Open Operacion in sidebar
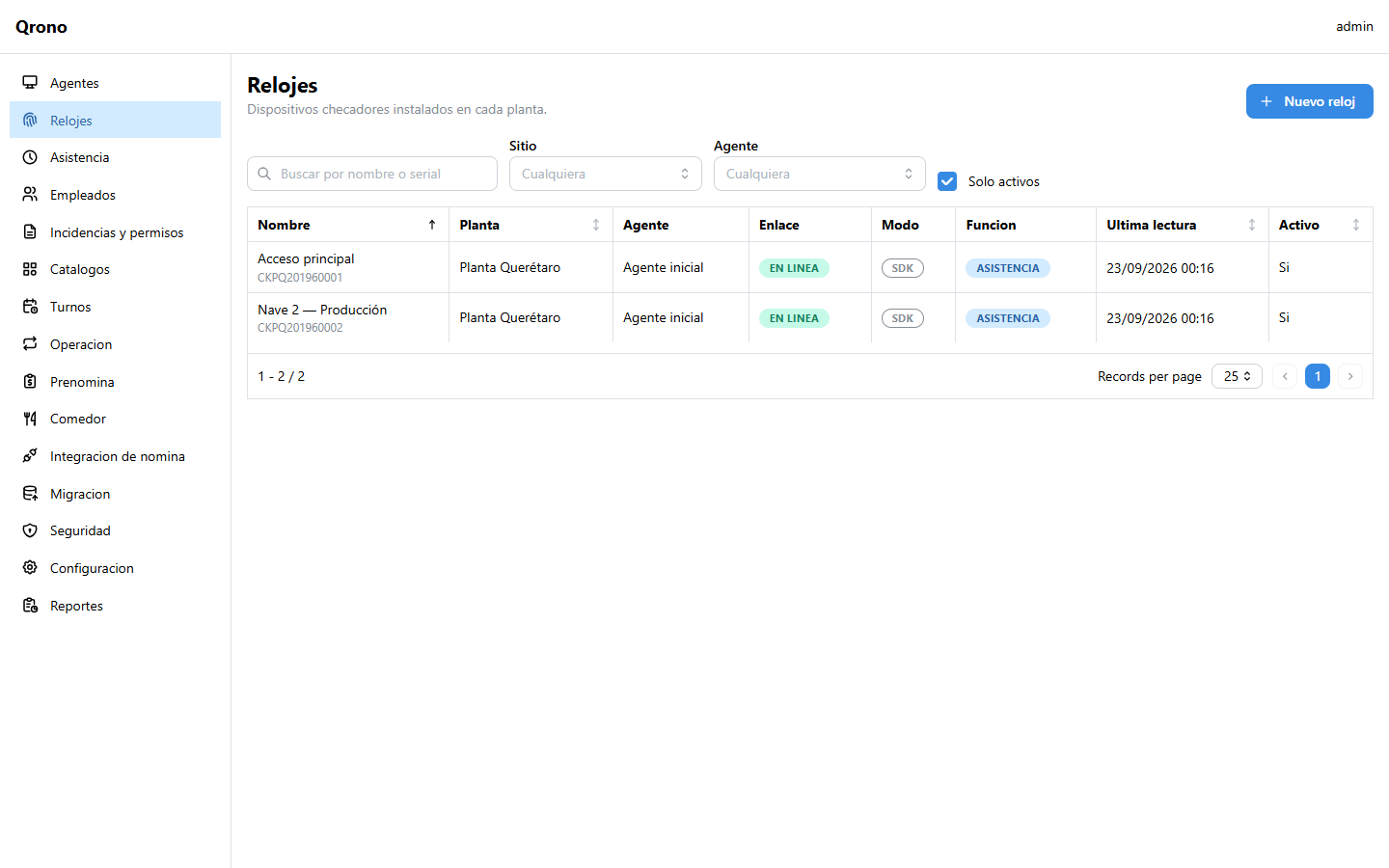Image resolution: width=1389 pixels, height=868 pixels. coord(115,344)
